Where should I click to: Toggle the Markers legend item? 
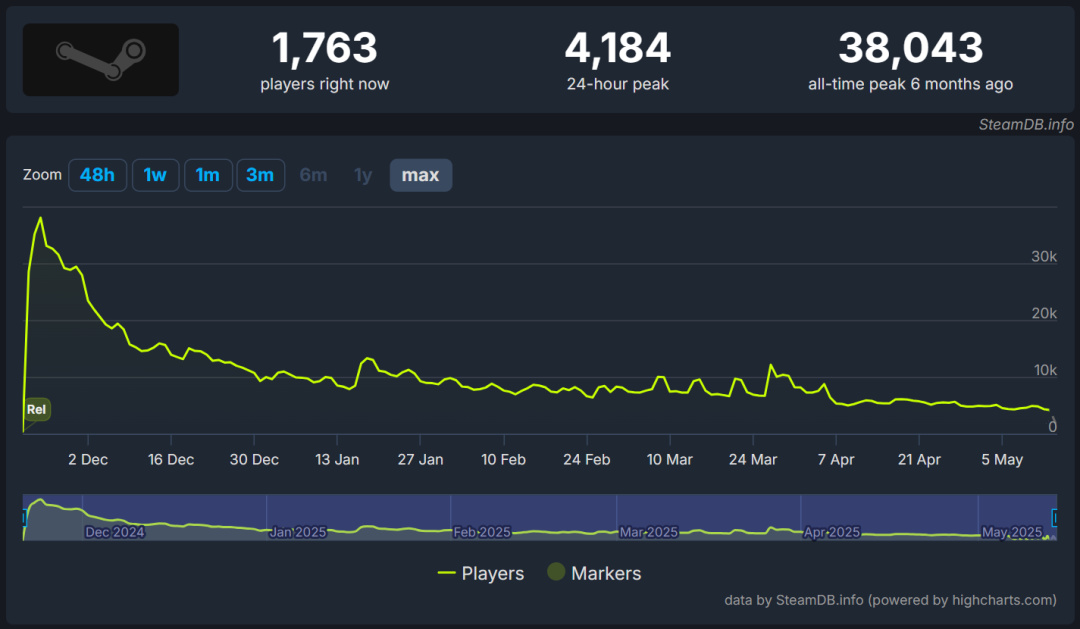click(594, 573)
